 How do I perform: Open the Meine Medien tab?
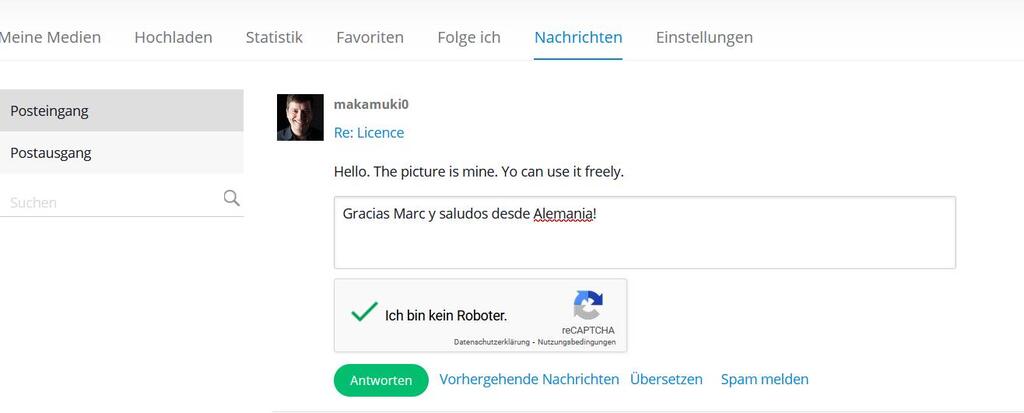point(50,37)
